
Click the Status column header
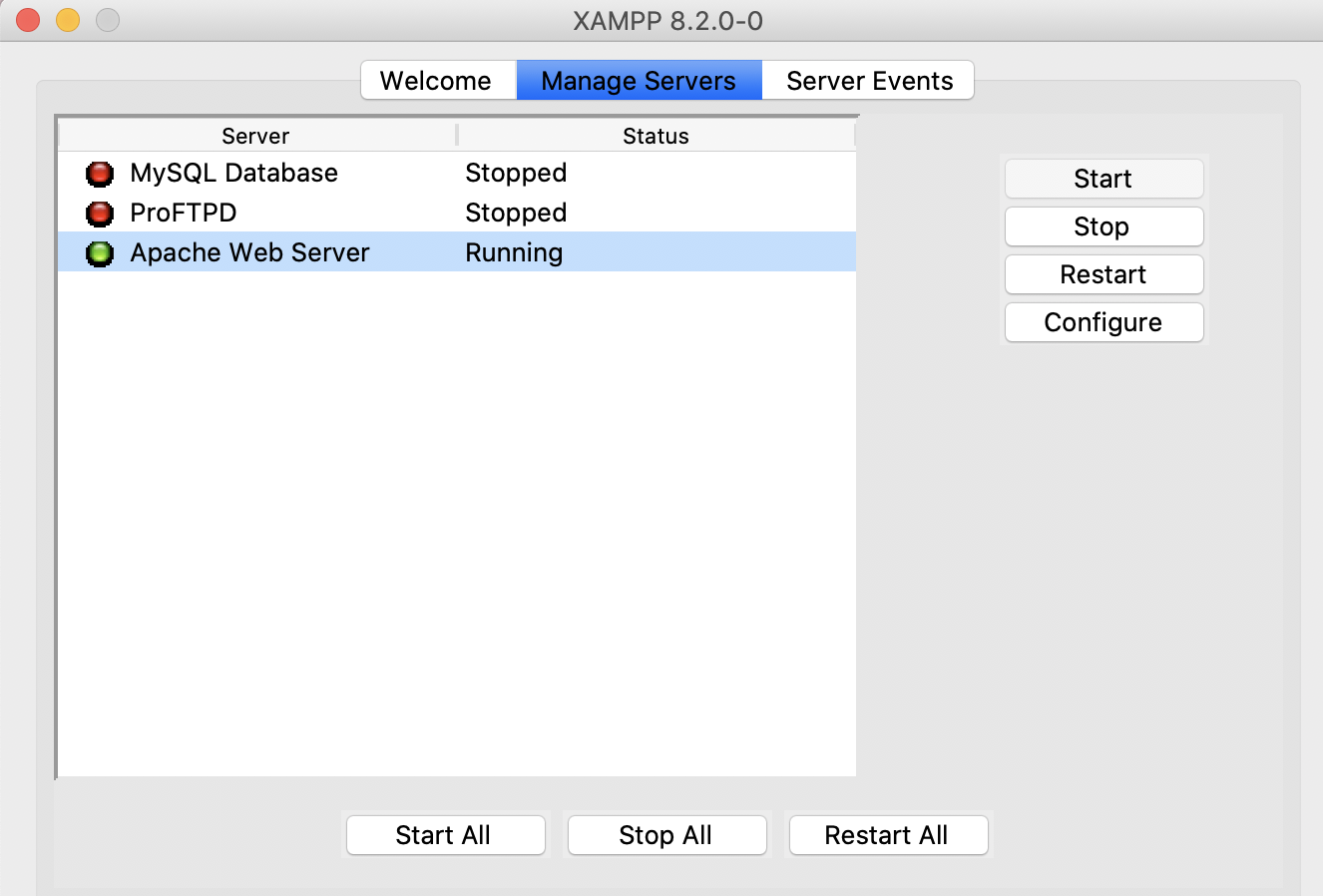pyautogui.click(x=657, y=136)
